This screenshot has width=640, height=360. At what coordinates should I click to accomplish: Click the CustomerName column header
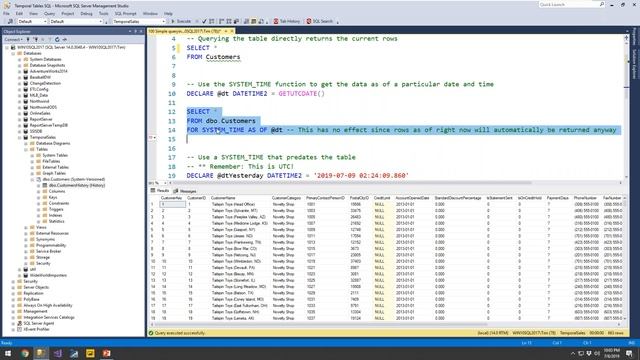pyautogui.click(x=223, y=198)
